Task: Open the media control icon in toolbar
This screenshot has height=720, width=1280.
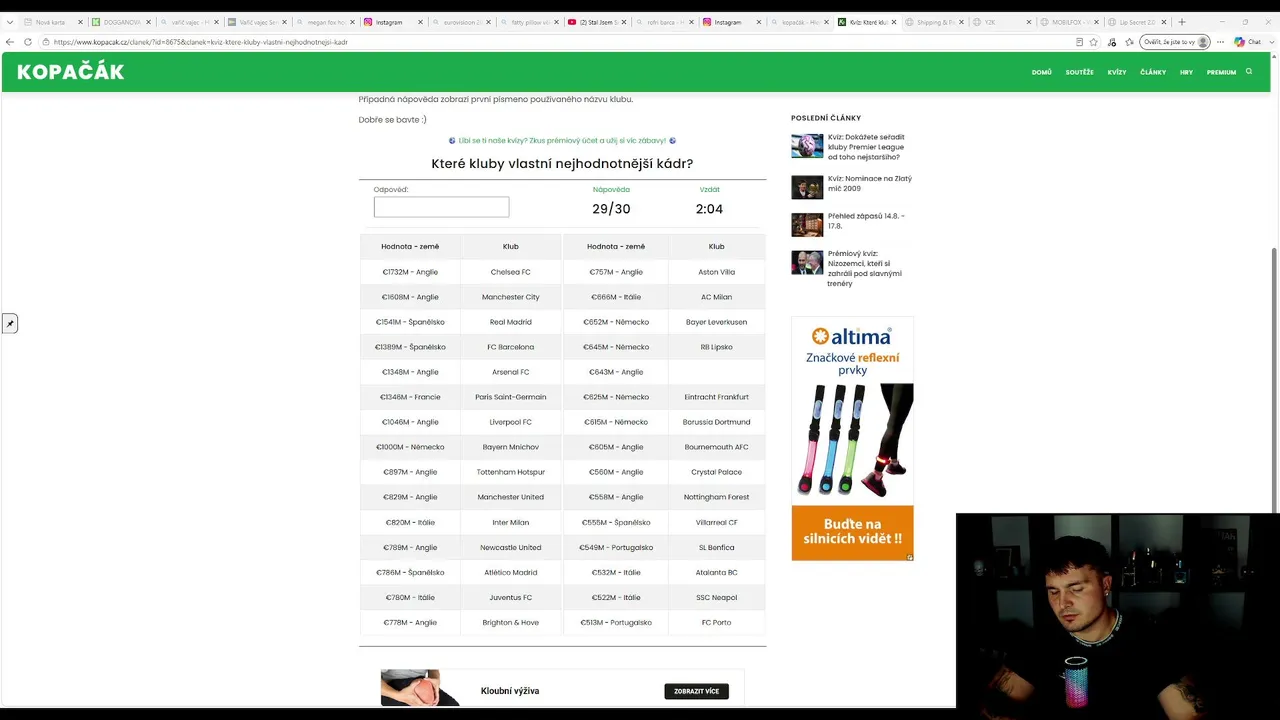Action: tap(1112, 42)
